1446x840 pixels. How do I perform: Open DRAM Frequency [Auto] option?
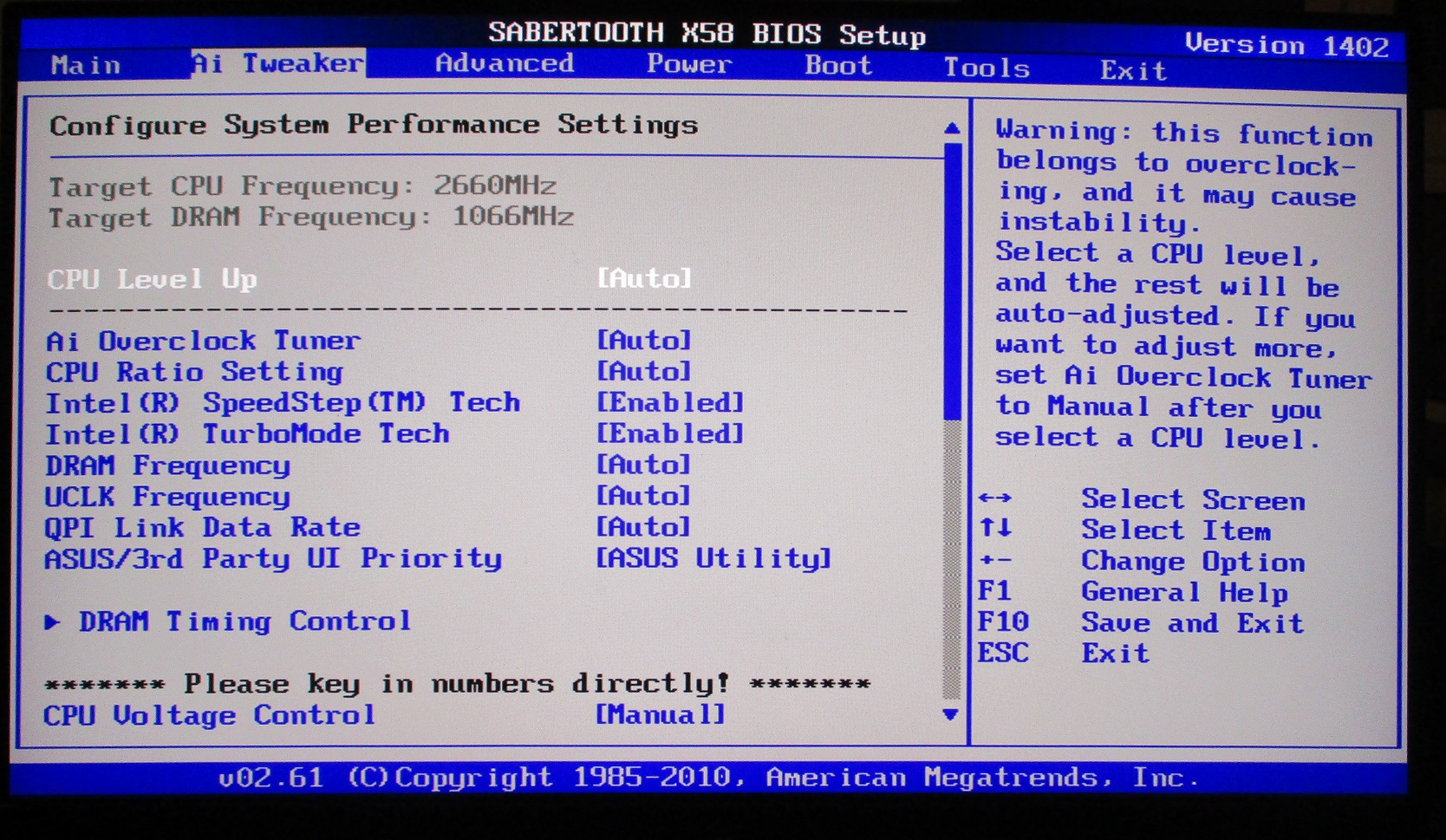[x=644, y=465]
